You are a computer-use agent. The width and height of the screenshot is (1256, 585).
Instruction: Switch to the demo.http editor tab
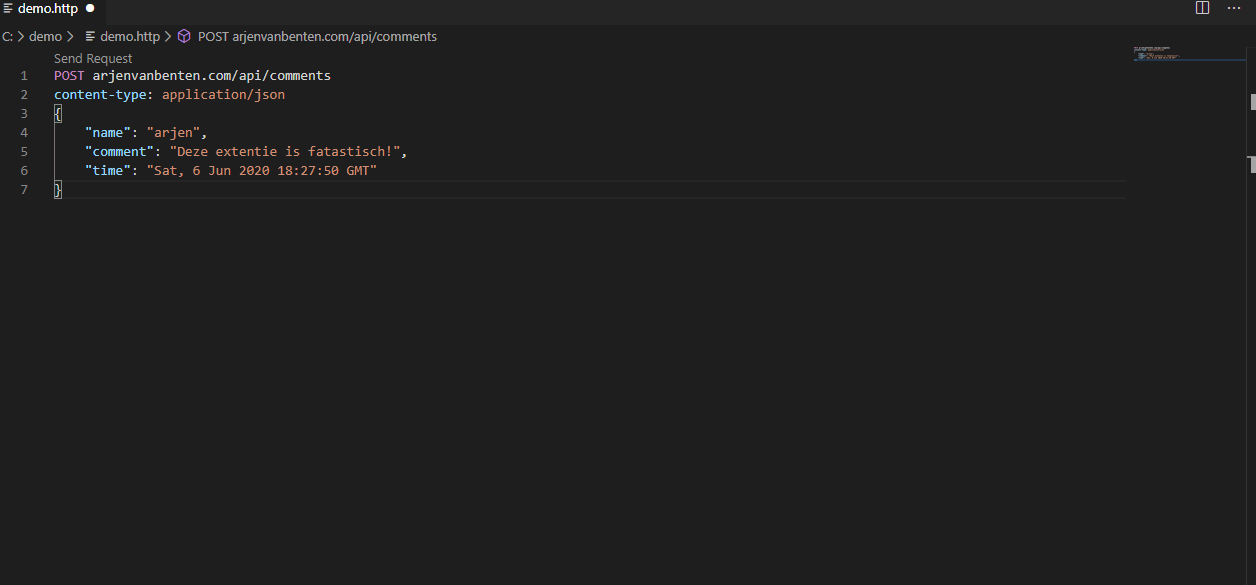pos(47,9)
